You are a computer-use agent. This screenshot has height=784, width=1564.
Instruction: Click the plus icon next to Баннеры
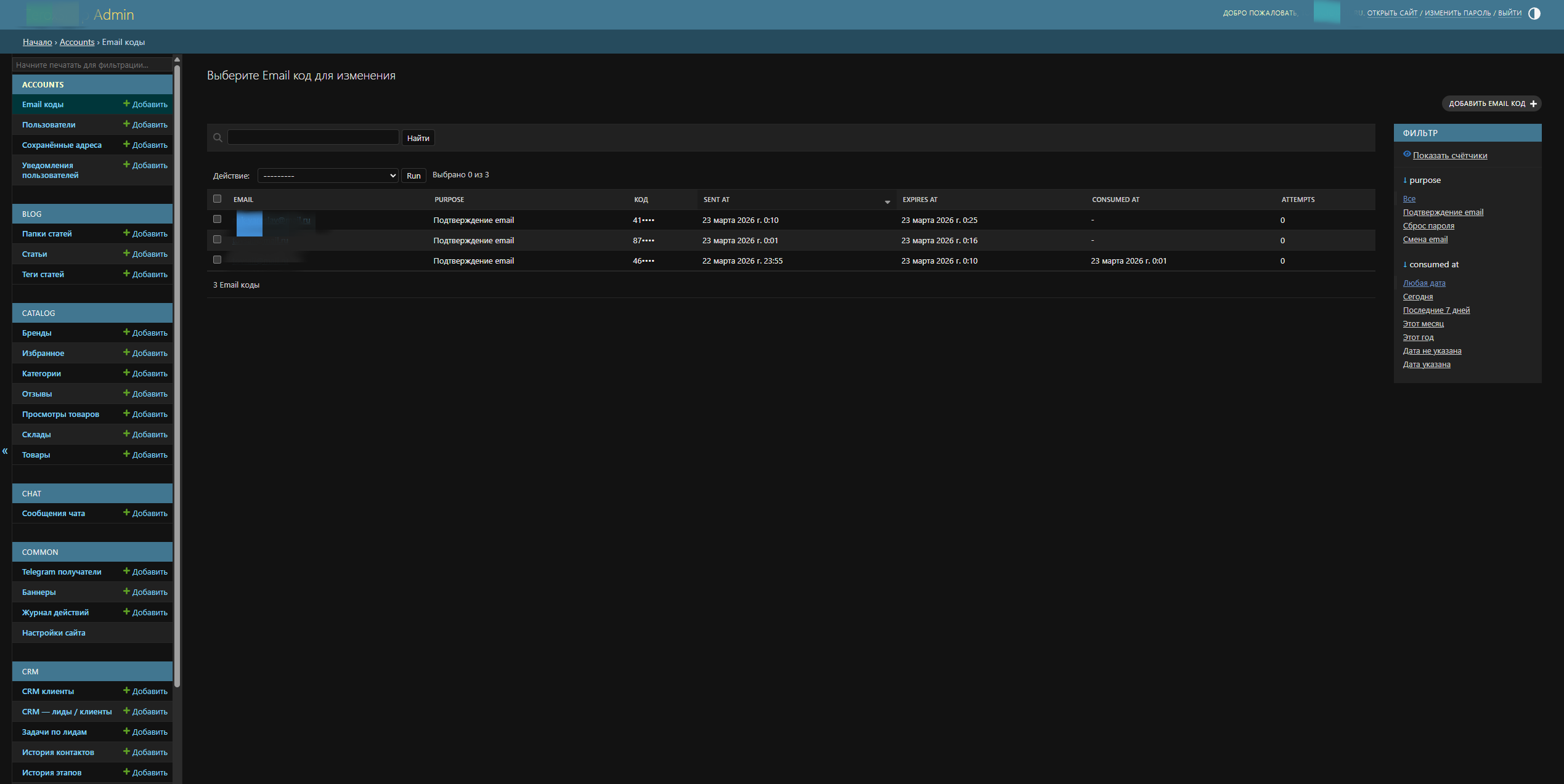pyautogui.click(x=126, y=592)
